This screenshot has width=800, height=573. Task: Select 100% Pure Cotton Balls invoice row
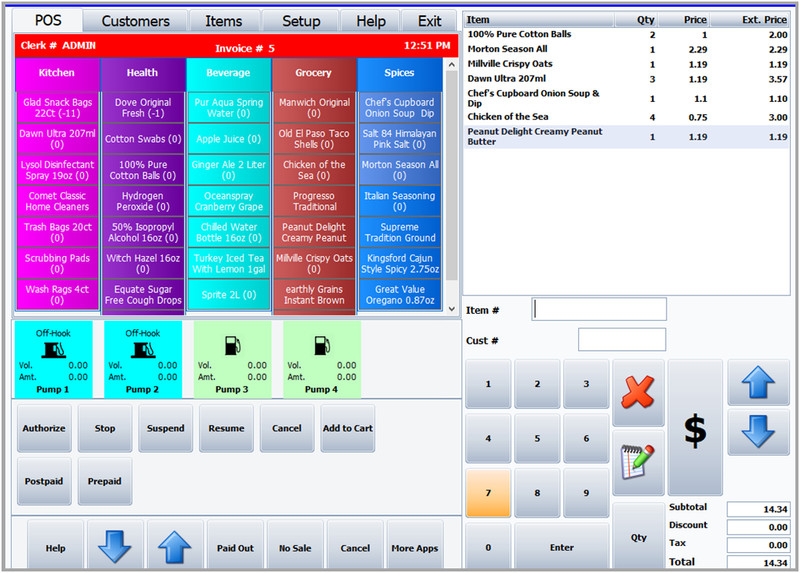click(627, 34)
